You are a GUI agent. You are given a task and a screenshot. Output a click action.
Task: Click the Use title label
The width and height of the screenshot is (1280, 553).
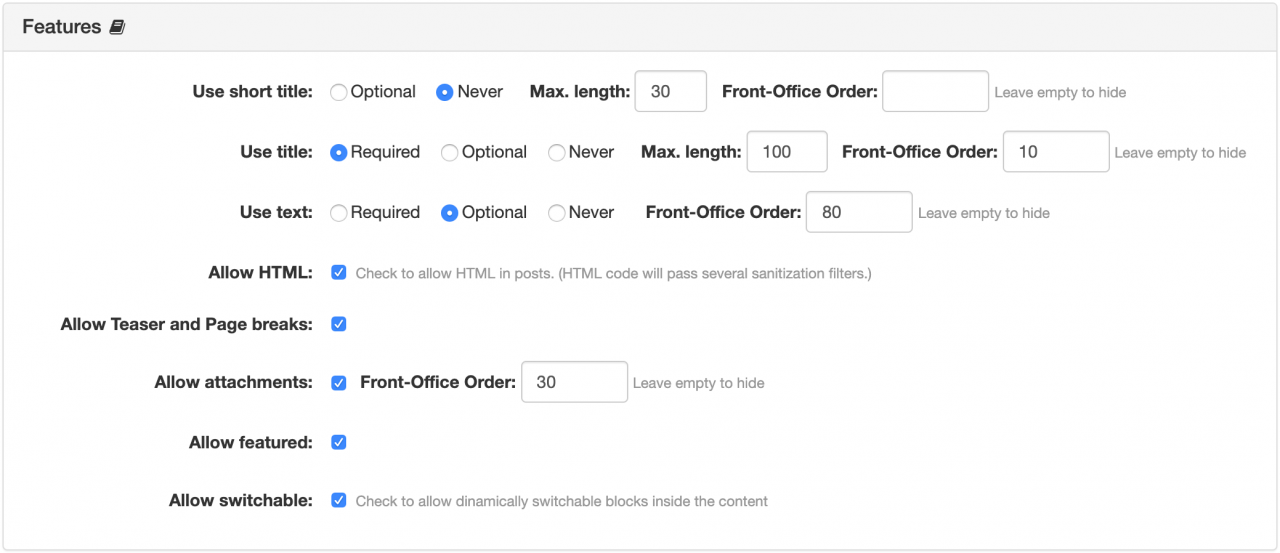(x=277, y=152)
